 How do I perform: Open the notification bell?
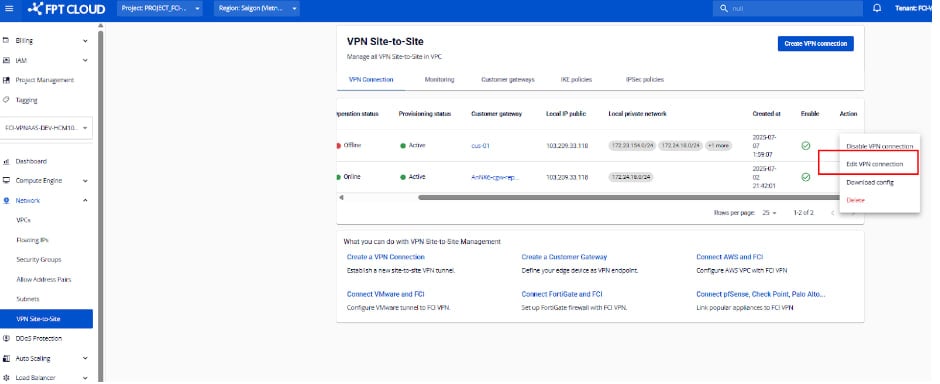(x=877, y=9)
